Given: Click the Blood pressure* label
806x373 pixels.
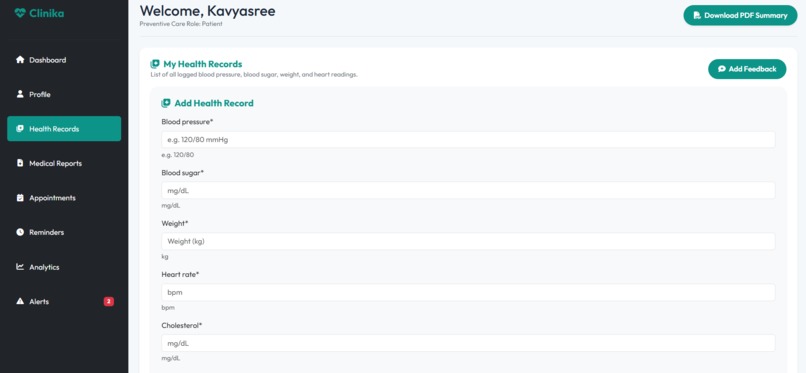Looking at the screenshot, I should pos(187,122).
